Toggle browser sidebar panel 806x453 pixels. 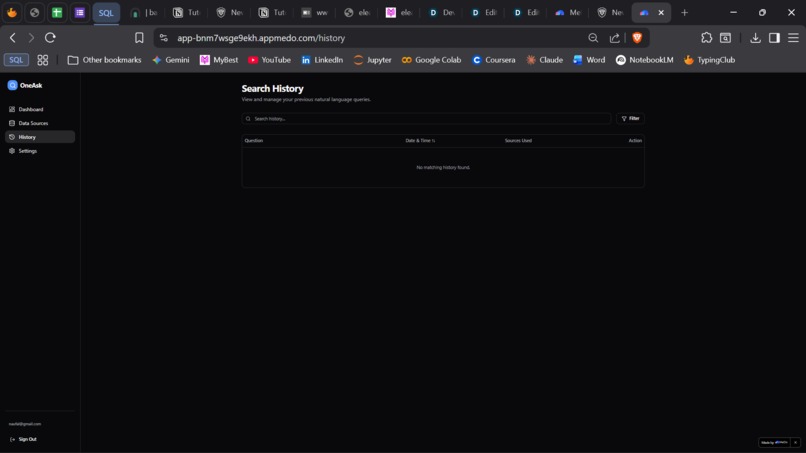[x=774, y=38]
